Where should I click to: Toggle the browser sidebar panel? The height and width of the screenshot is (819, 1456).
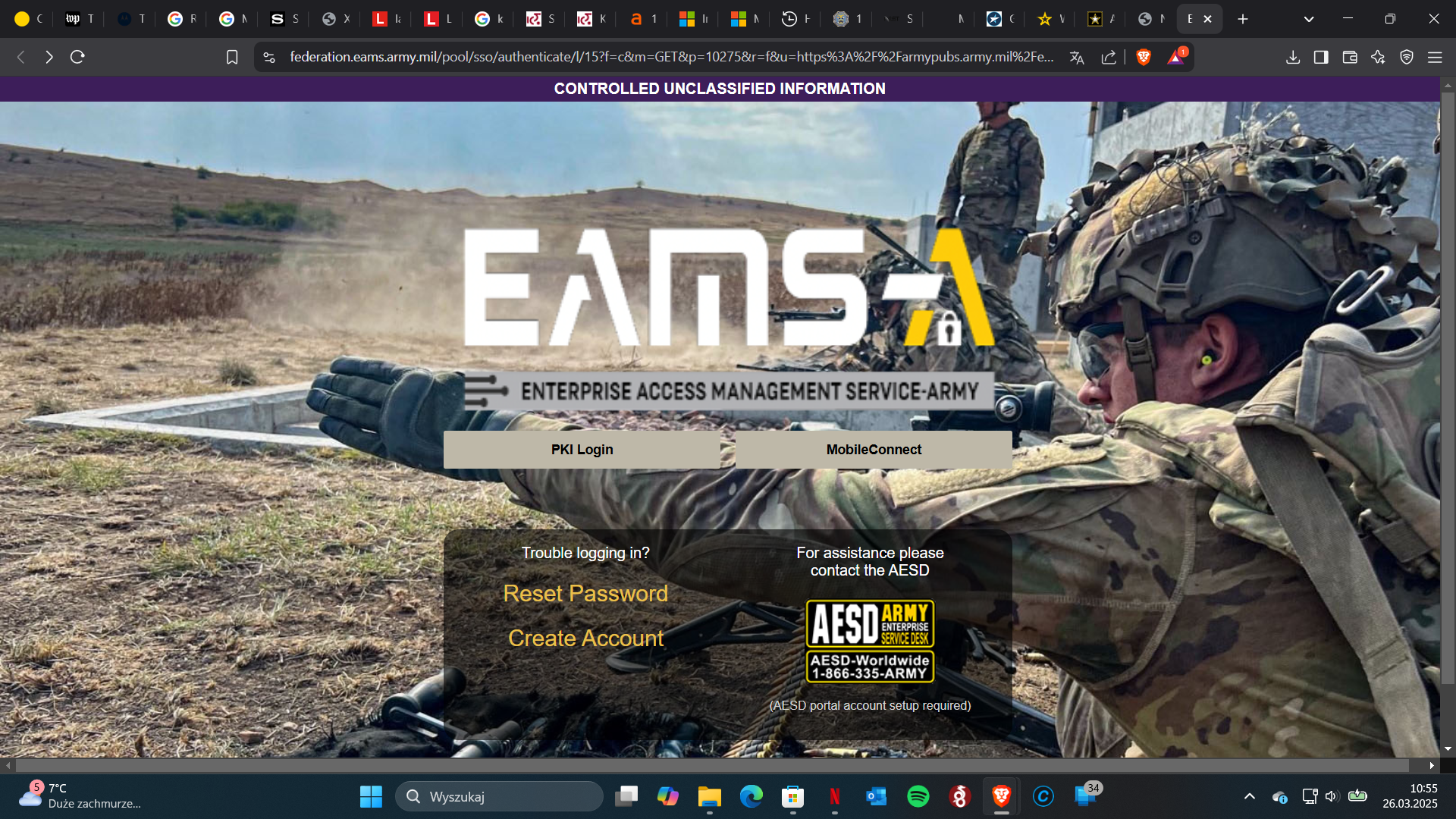click(x=1321, y=57)
